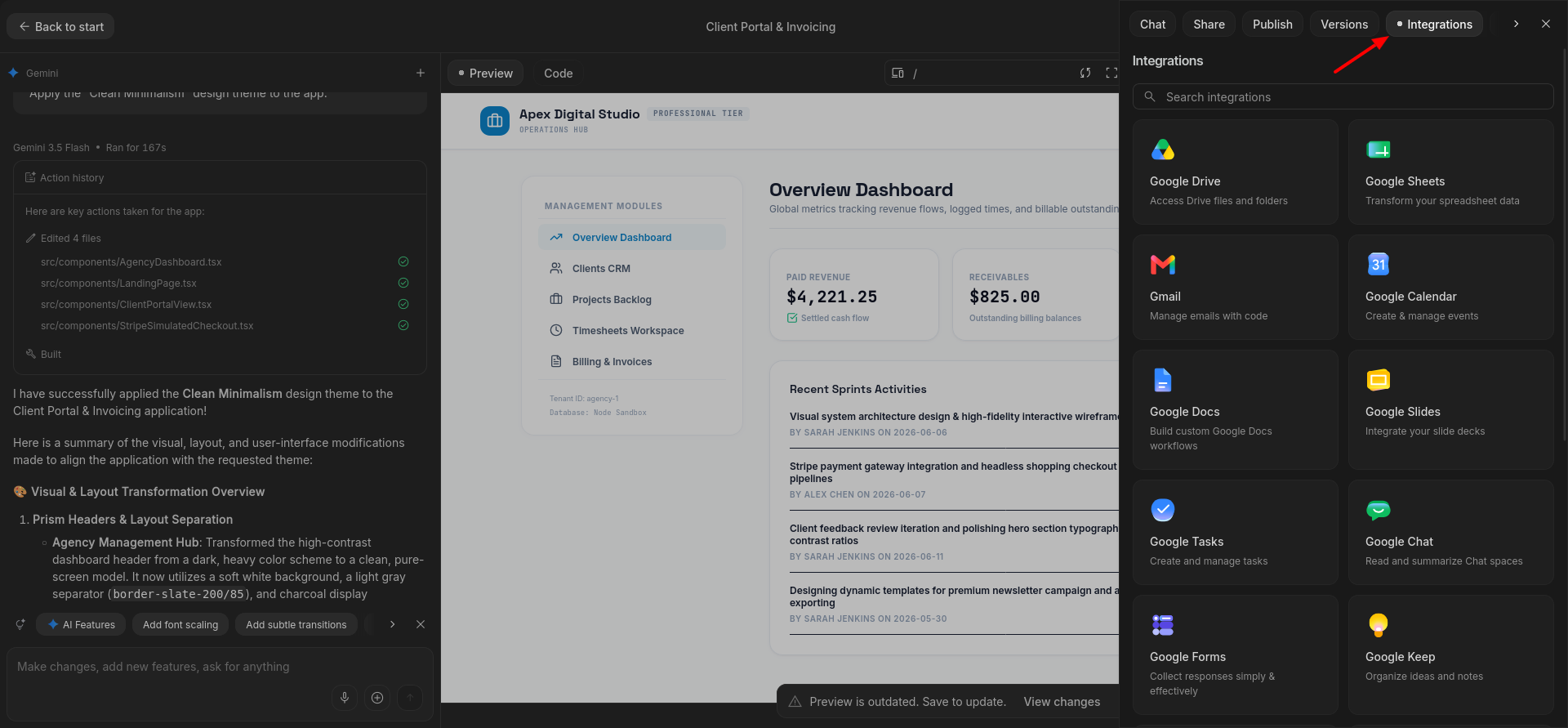Focus the Search integrations field
Image resolution: width=1568 pixels, height=728 pixels.
(x=1343, y=96)
